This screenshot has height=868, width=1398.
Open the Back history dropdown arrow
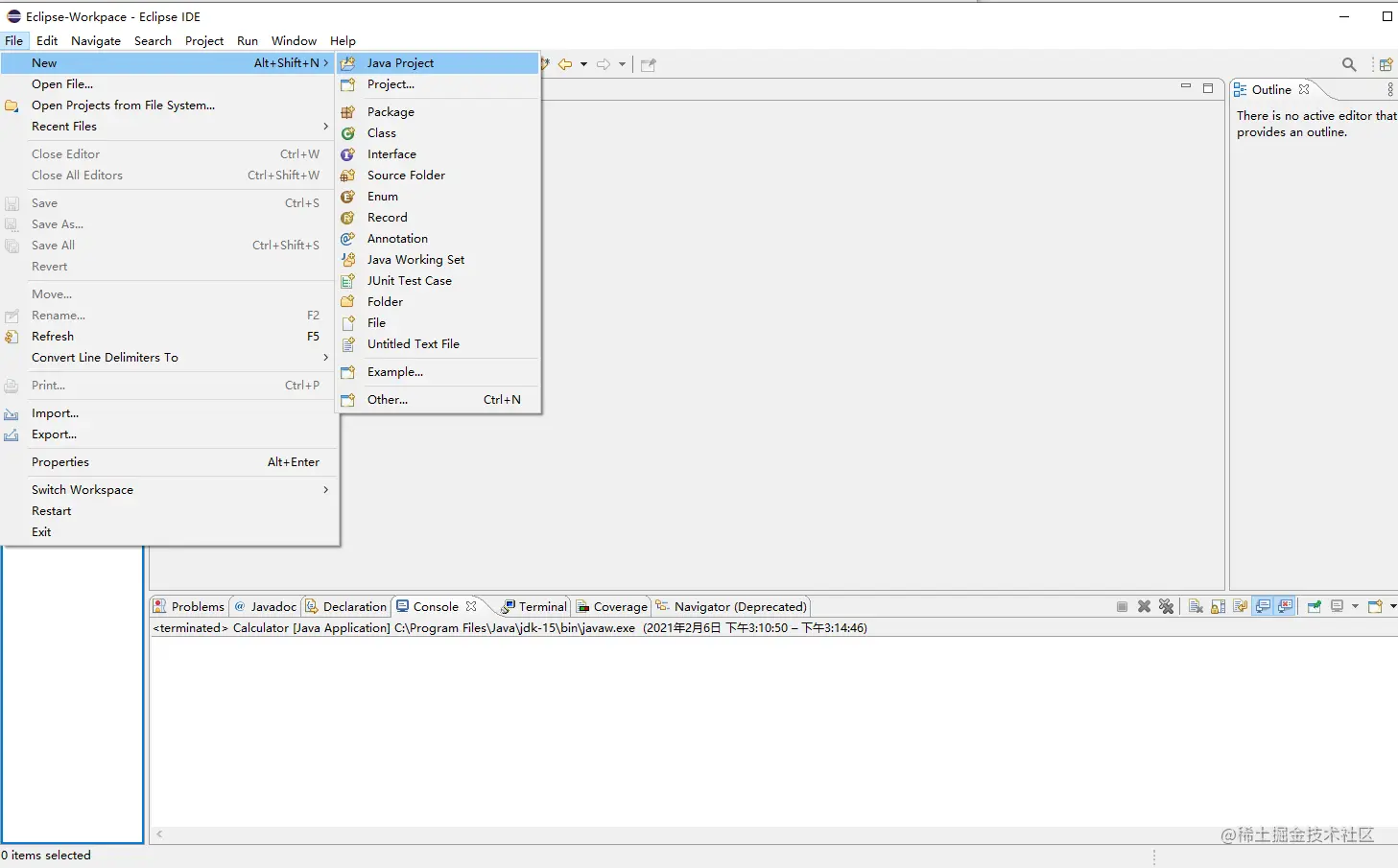pyautogui.click(x=583, y=64)
